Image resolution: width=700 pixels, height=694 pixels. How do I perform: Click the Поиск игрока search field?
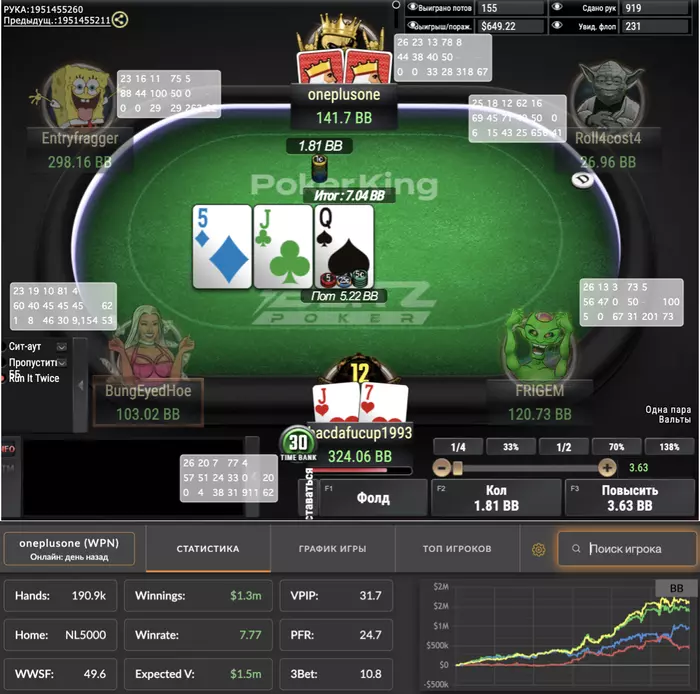click(x=627, y=549)
